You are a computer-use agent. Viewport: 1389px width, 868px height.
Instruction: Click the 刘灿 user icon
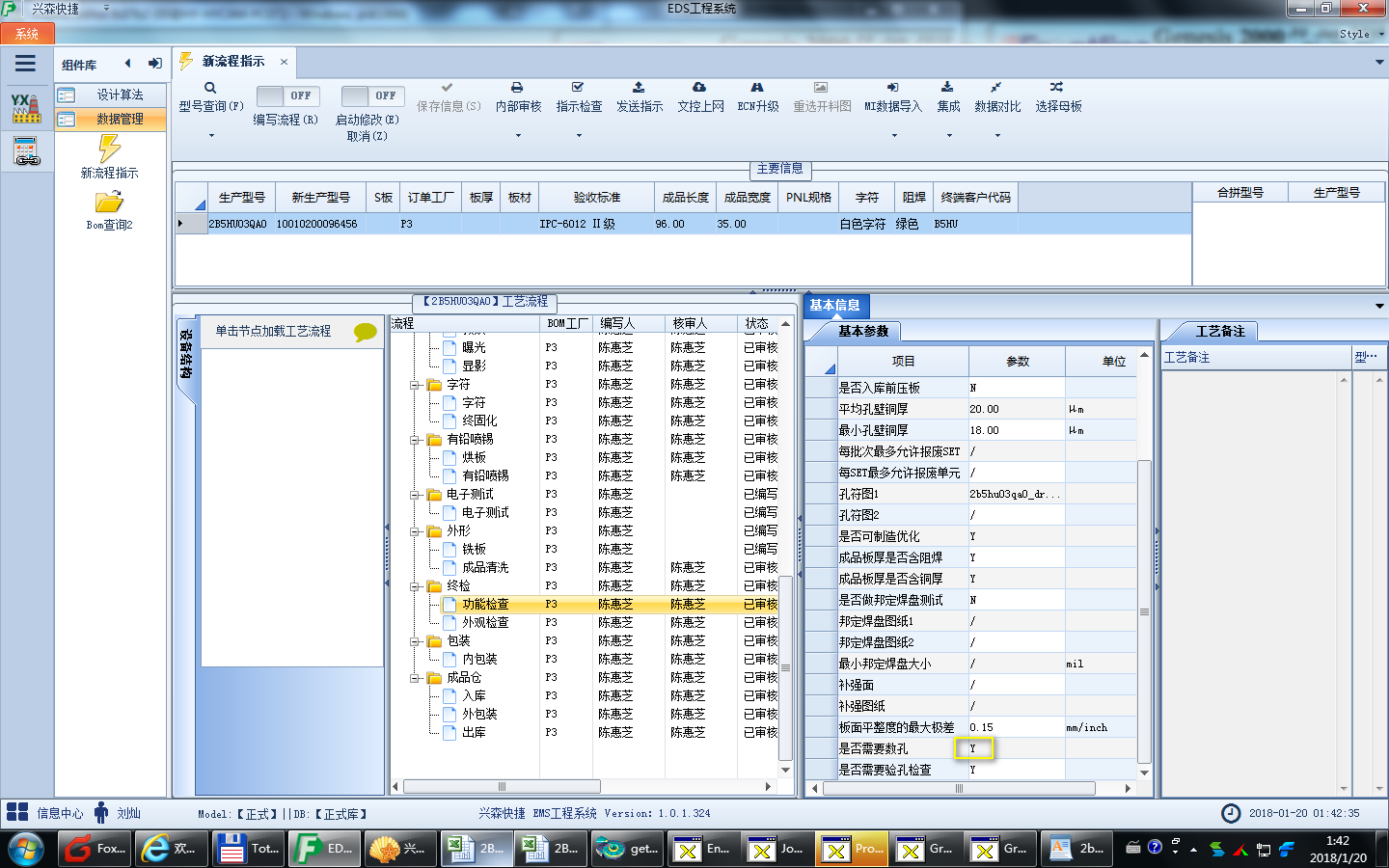(x=101, y=812)
